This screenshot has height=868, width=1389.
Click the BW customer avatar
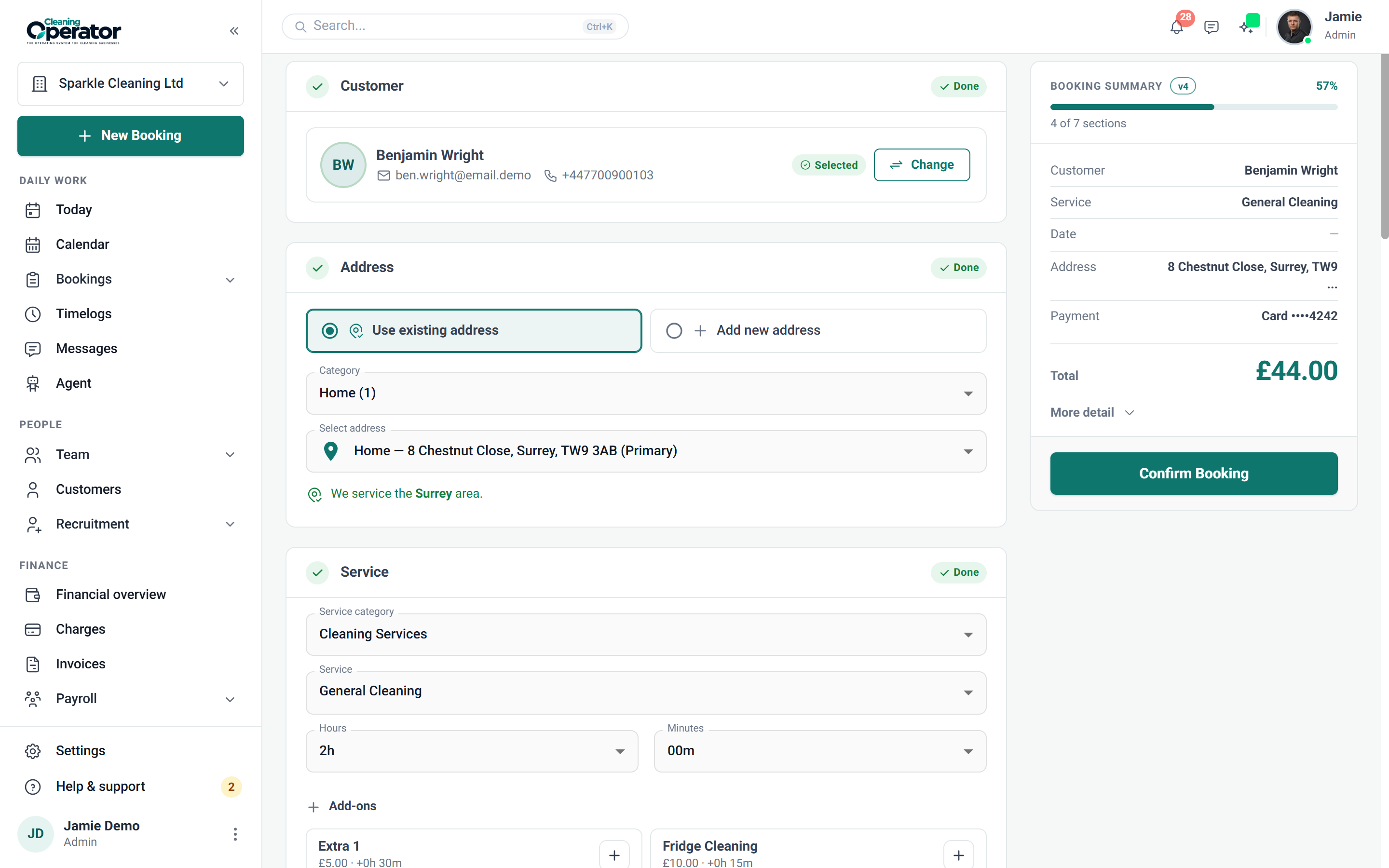pos(343,165)
